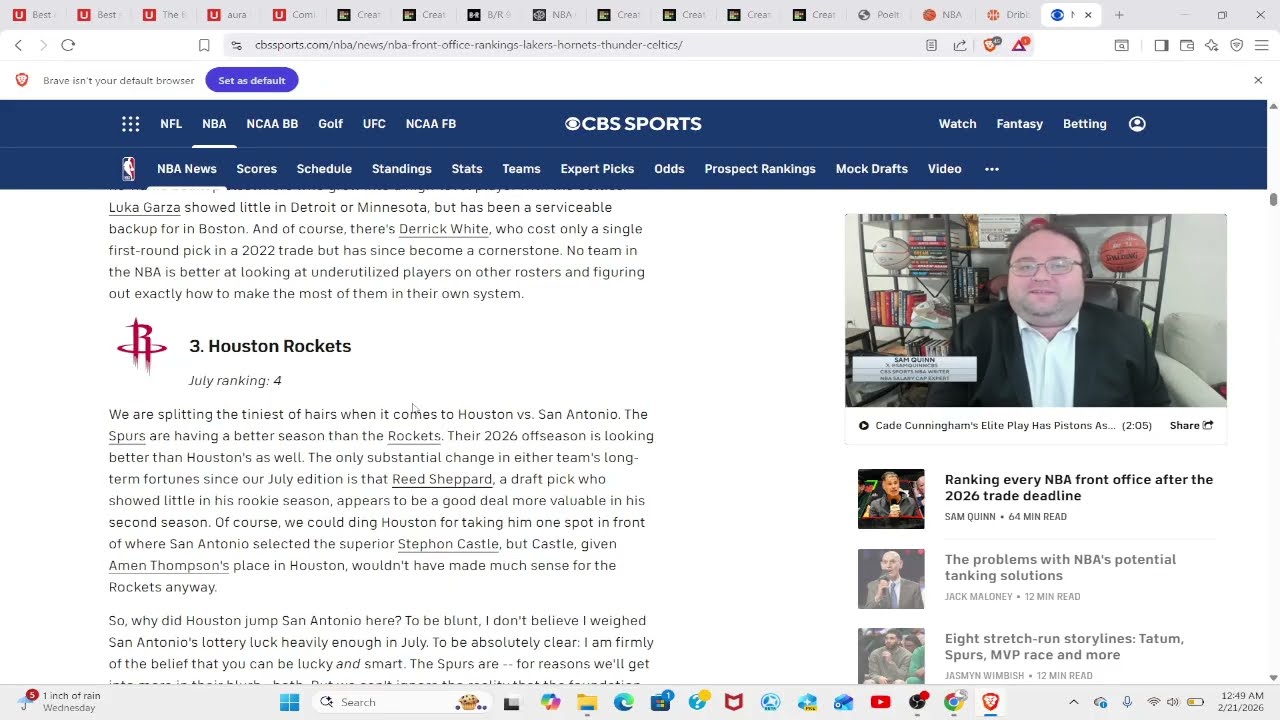Bookmark this page with the bookmark icon
This screenshot has width=1280, height=720.
tap(204, 45)
